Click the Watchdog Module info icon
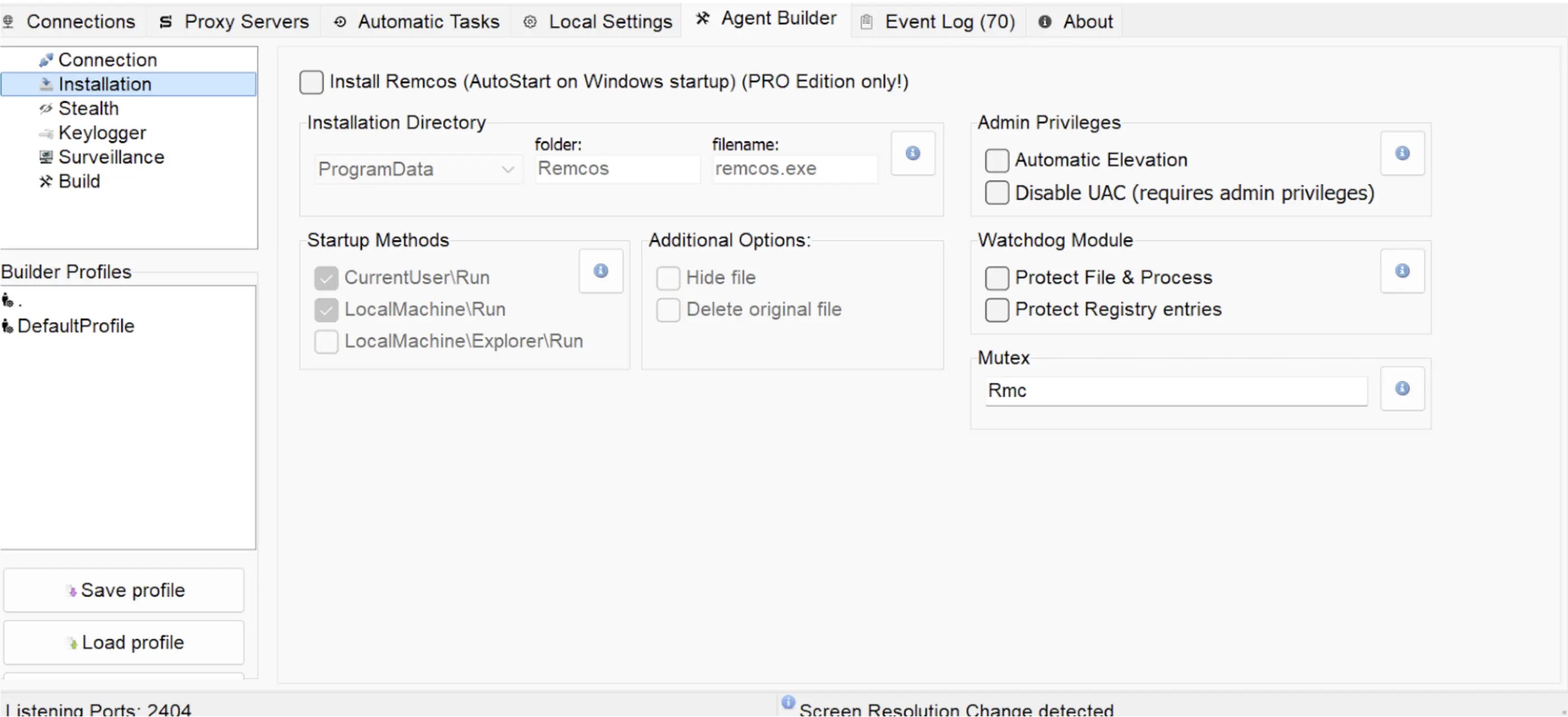The image size is (1568, 717). pyautogui.click(x=1402, y=270)
